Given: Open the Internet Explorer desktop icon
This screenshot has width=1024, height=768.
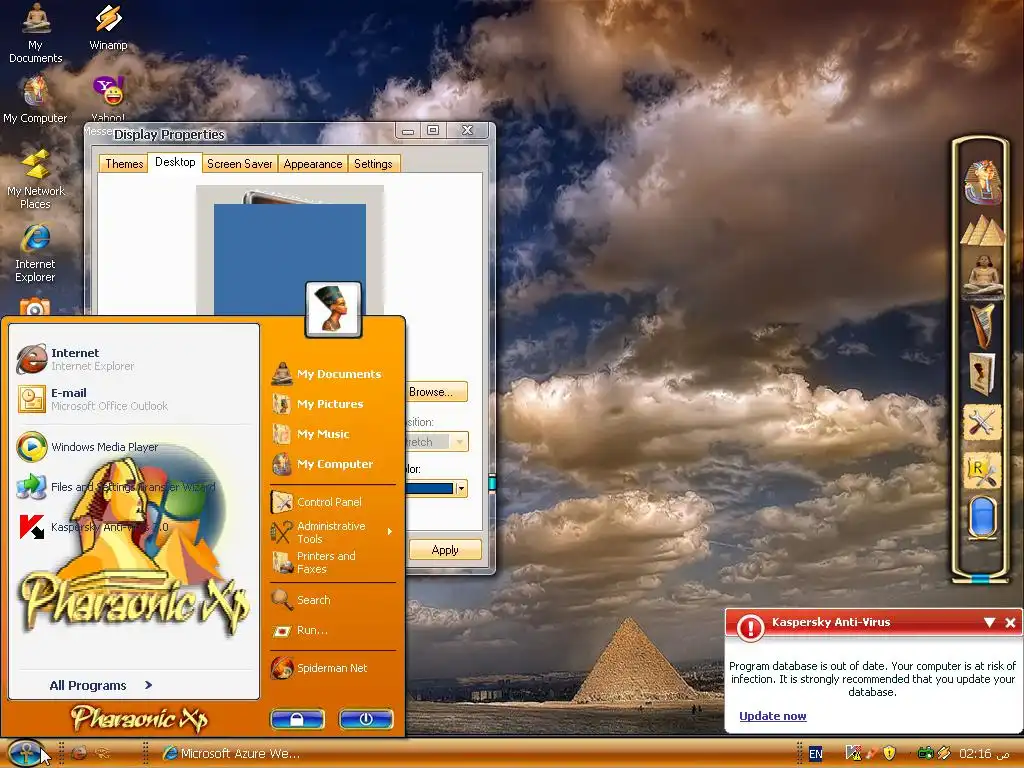Looking at the screenshot, I should pyautogui.click(x=35, y=253).
